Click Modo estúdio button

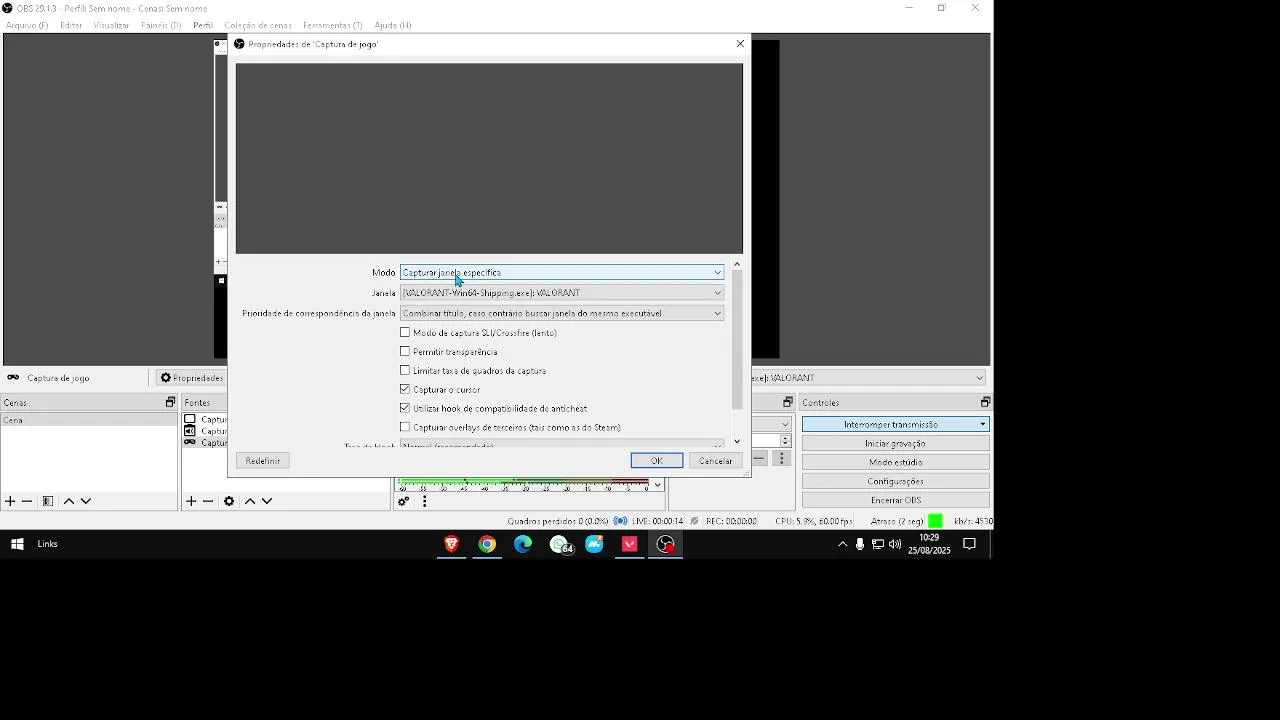(x=895, y=462)
